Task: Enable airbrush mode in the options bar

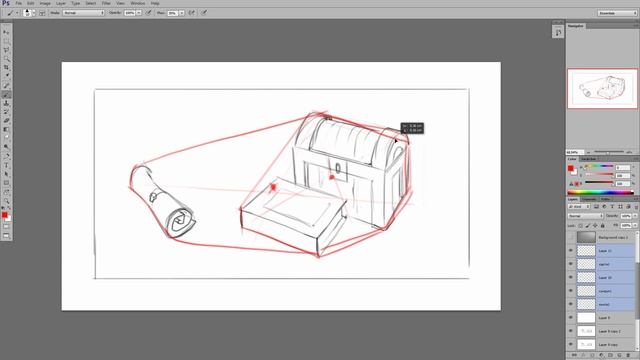Action: click(x=192, y=13)
